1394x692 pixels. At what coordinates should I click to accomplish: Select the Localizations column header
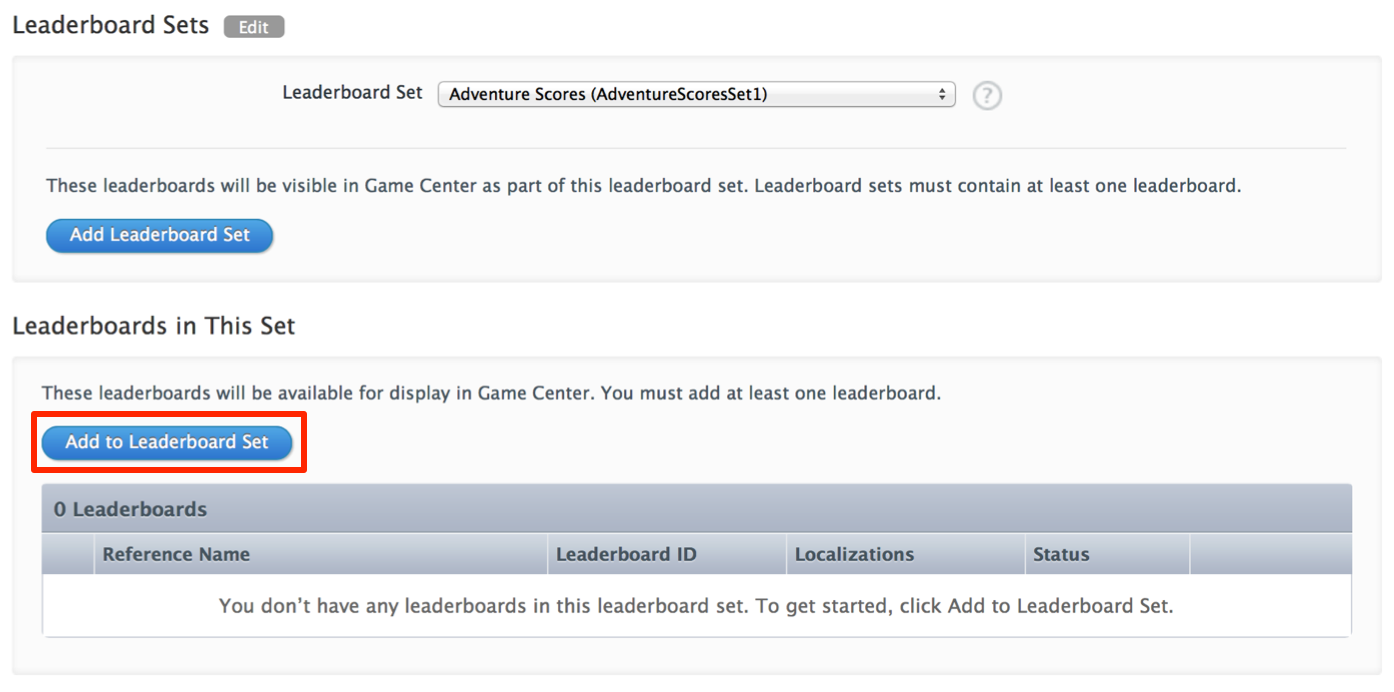pyautogui.click(x=854, y=554)
